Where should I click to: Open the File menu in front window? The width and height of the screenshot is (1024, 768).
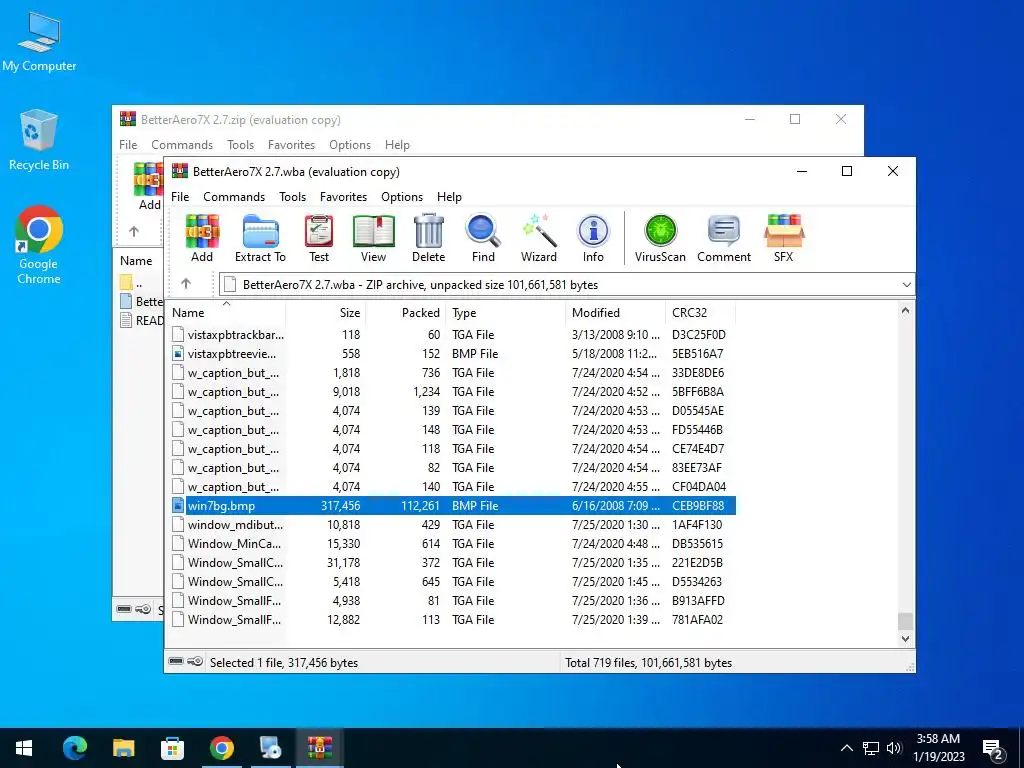(180, 197)
